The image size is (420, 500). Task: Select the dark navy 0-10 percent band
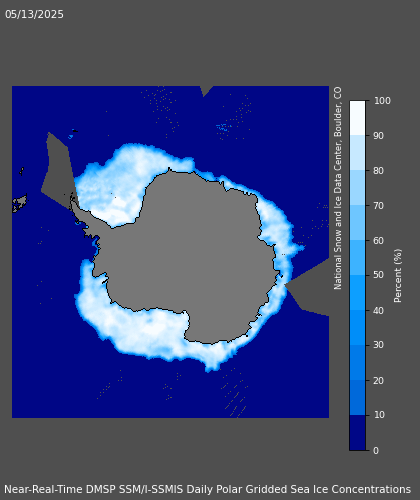[357, 433]
